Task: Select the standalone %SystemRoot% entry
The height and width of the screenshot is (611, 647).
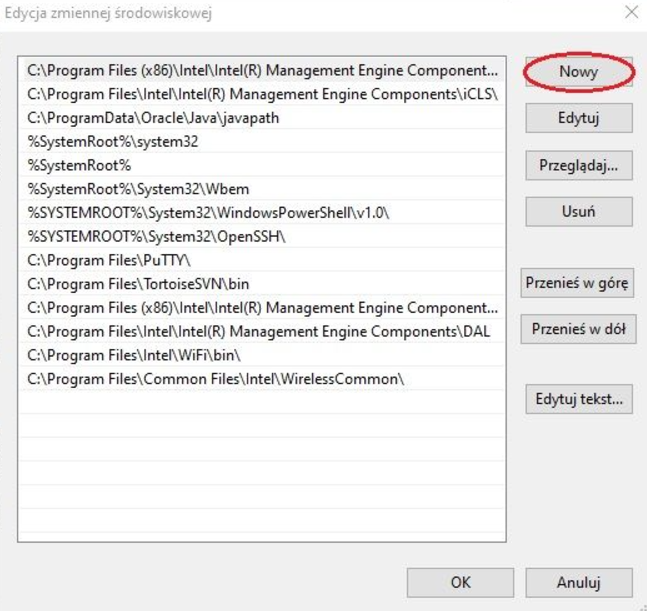Action: coord(79,166)
